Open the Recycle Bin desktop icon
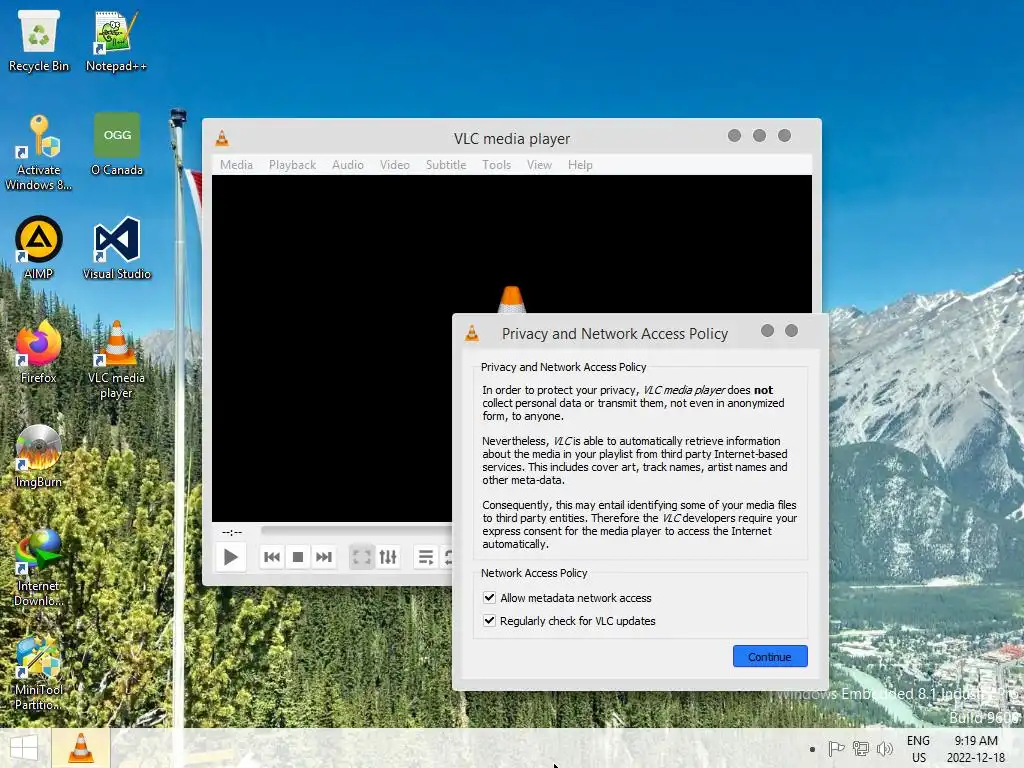Viewport: 1024px width, 768px height. click(x=39, y=40)
